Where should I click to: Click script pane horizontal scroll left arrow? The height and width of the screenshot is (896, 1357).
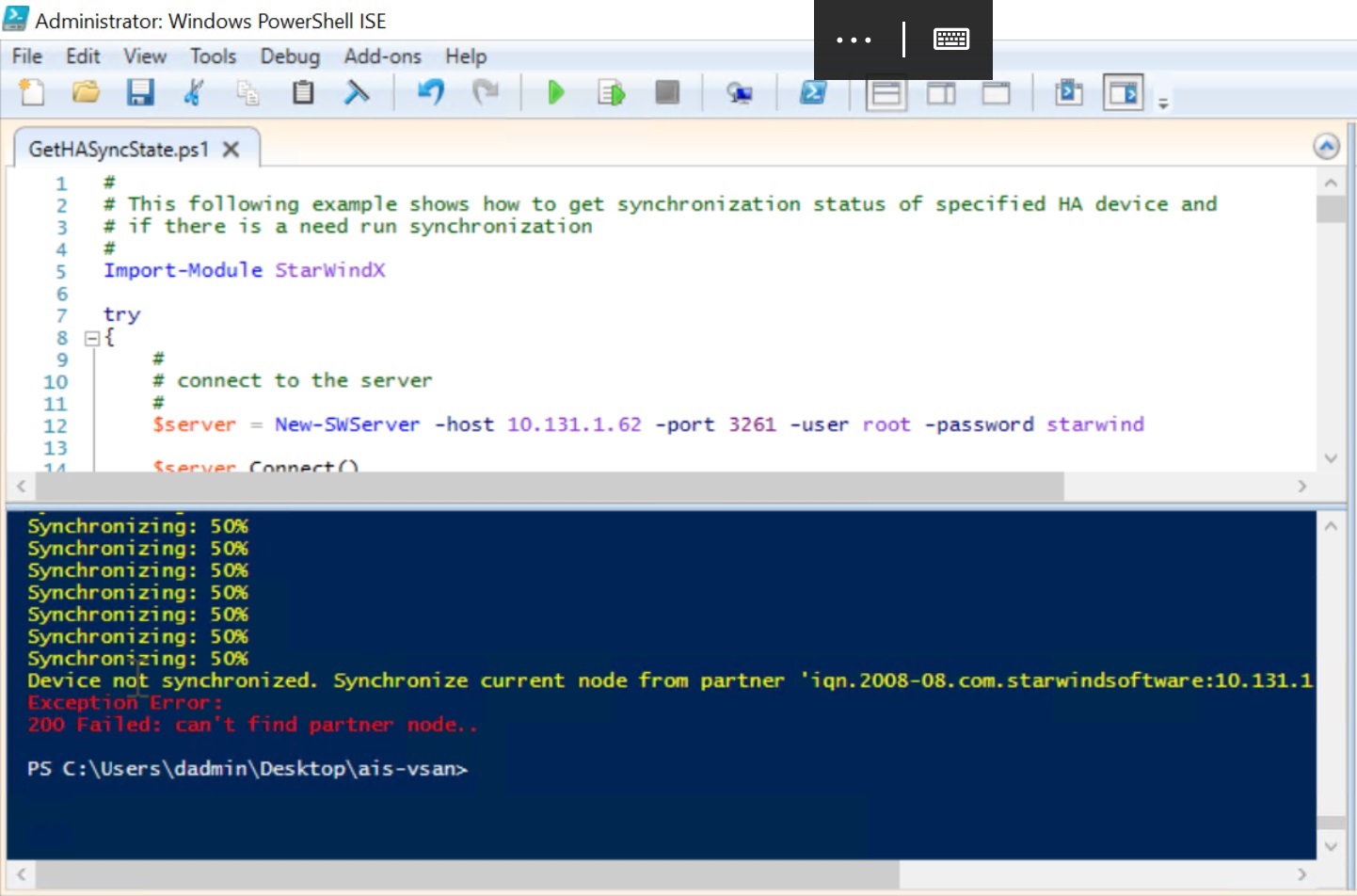click(x=21, y=487)
